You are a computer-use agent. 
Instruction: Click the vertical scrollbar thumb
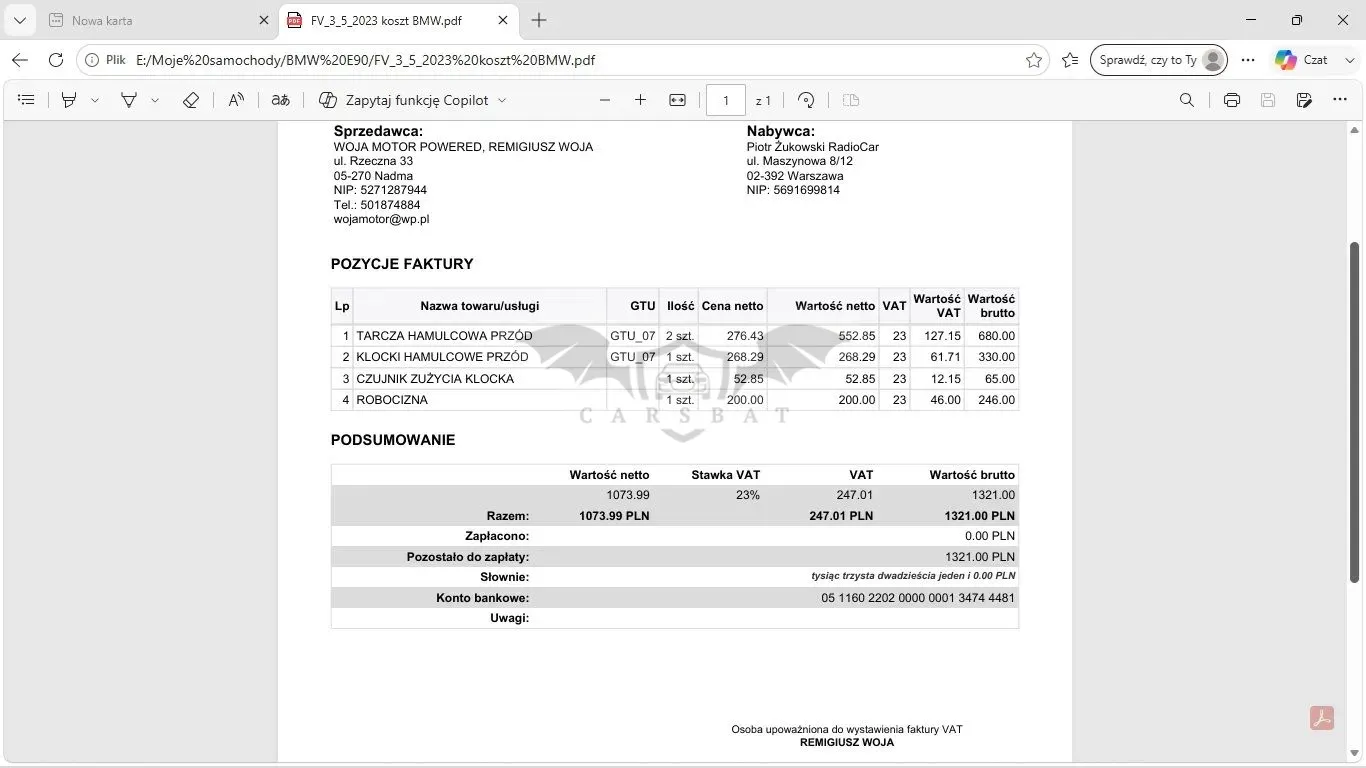click(1355, 412)
